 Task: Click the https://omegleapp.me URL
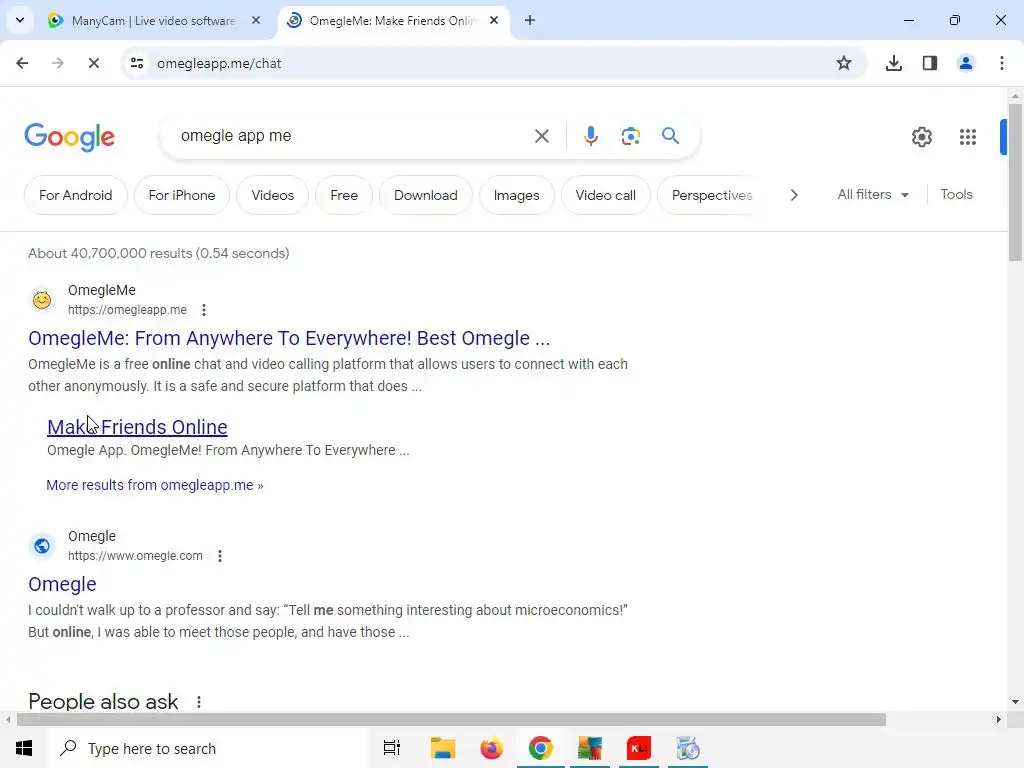[127, 310]
